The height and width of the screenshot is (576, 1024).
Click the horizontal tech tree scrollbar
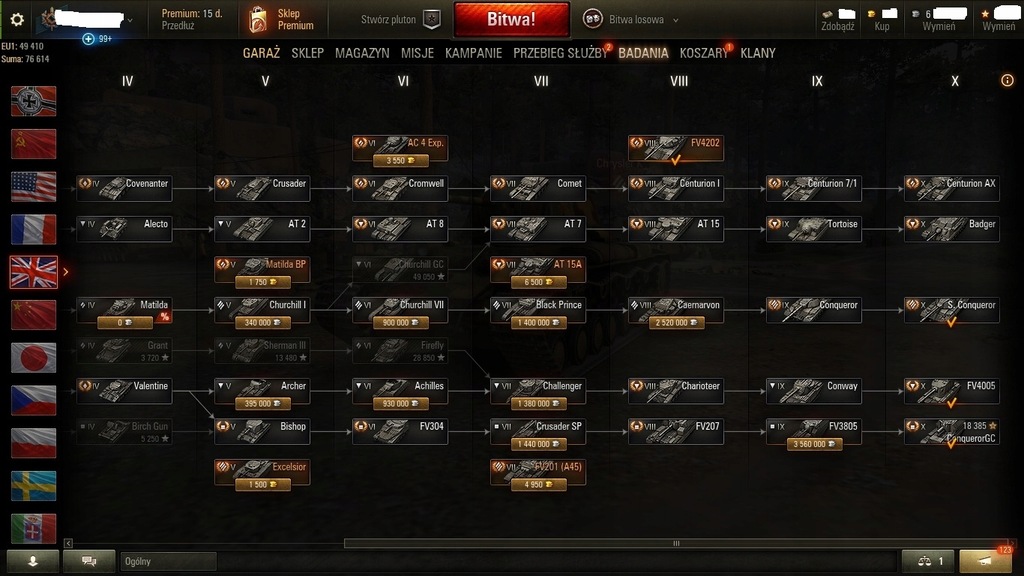click(x=677, y=543)
